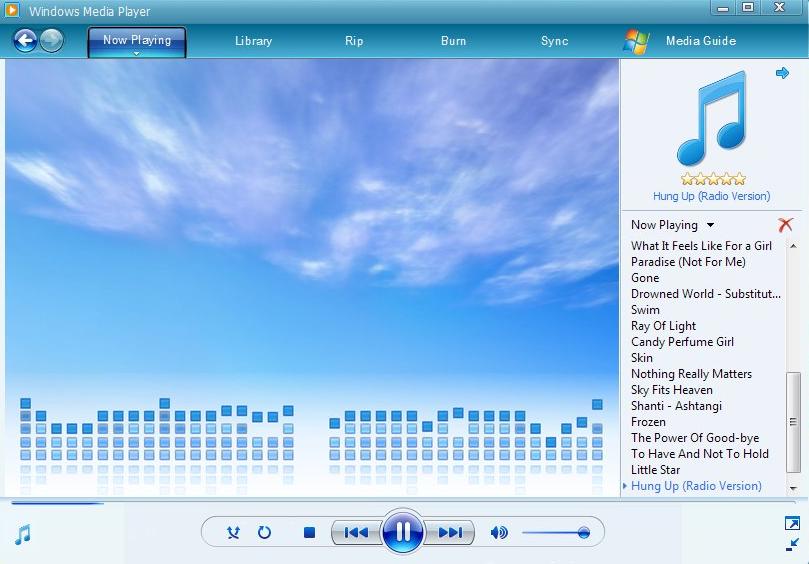809x564 pixels.
Task: Rate the song using the stars
Action: tap(713, 179)
